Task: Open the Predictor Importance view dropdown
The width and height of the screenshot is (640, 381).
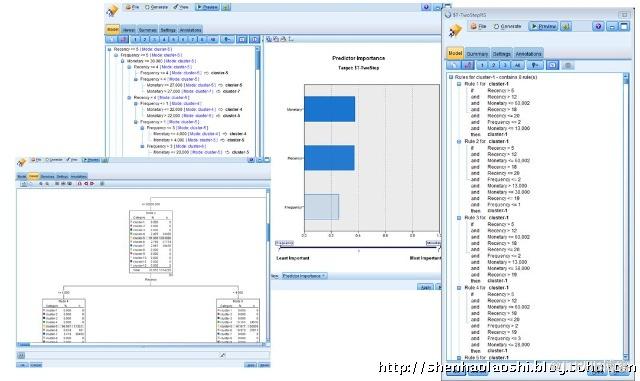Action: click(x=304, y=276)
